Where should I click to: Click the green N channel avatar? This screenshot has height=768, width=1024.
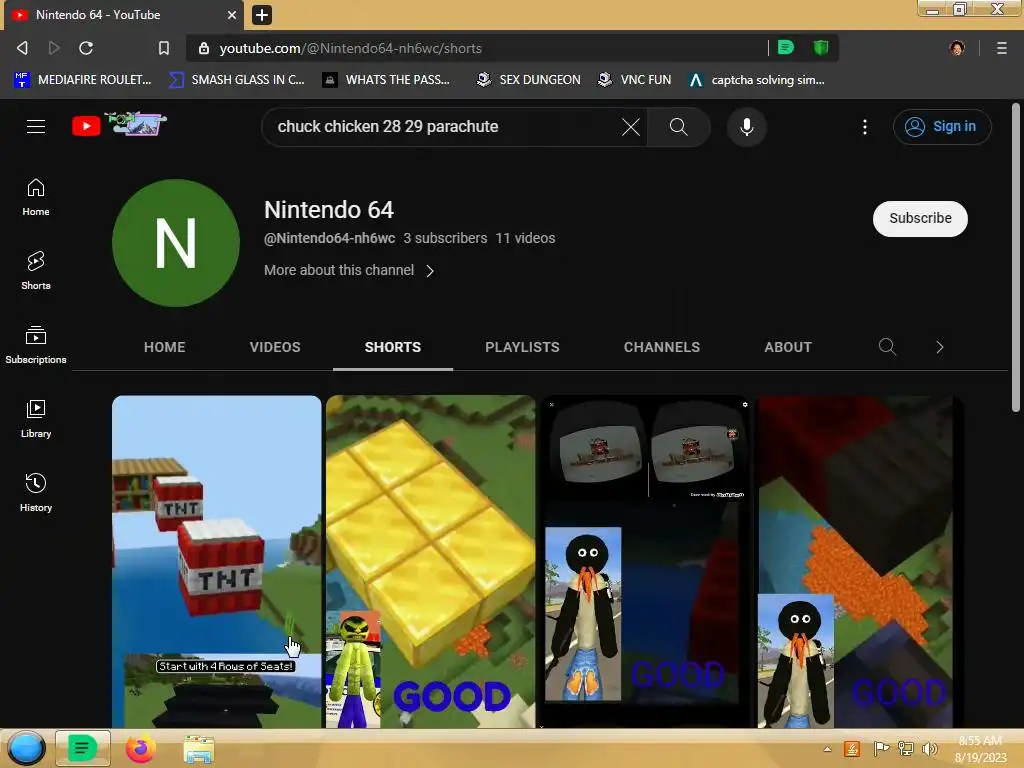click(176, 243)
